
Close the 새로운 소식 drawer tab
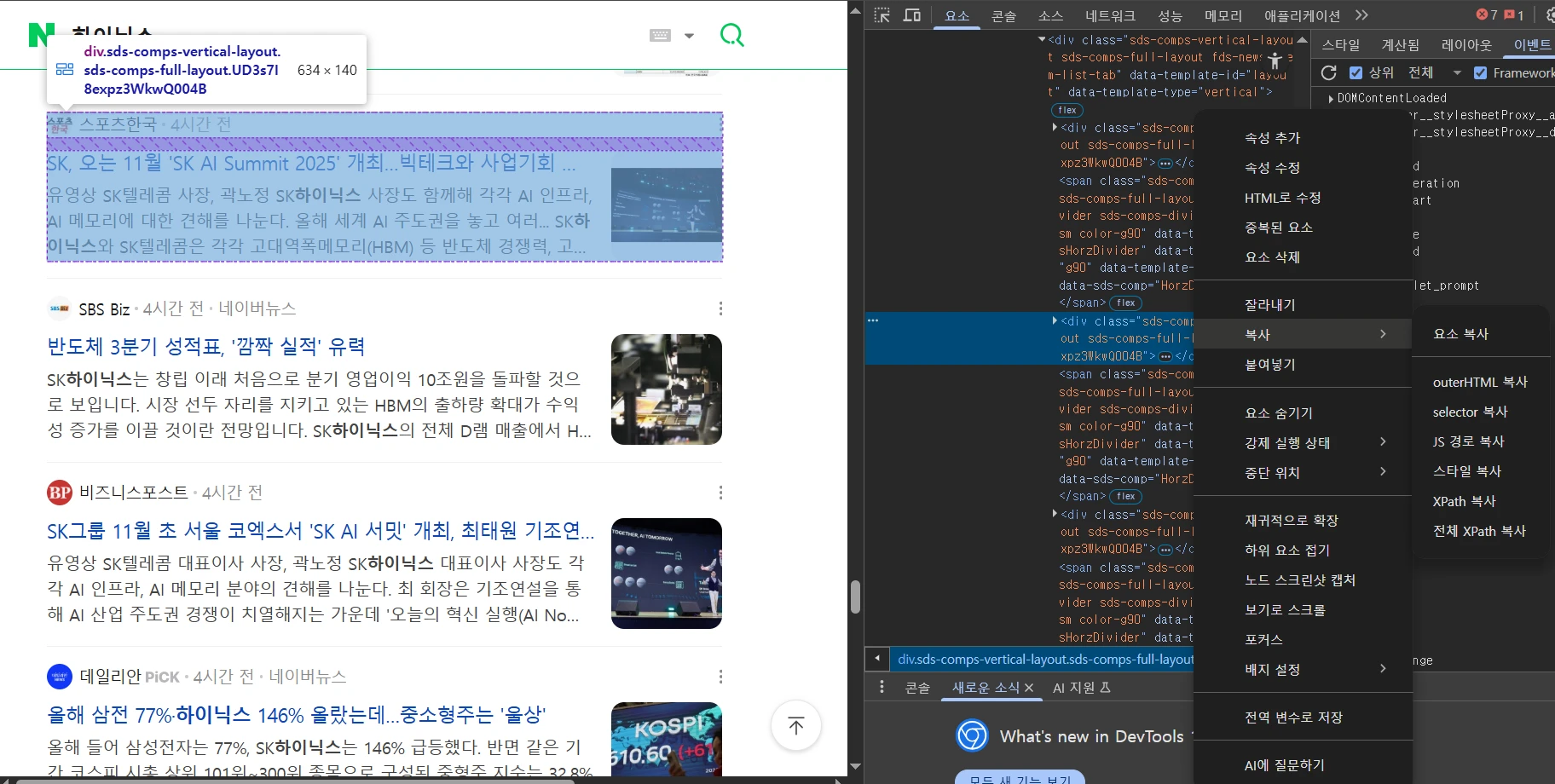1029,688
